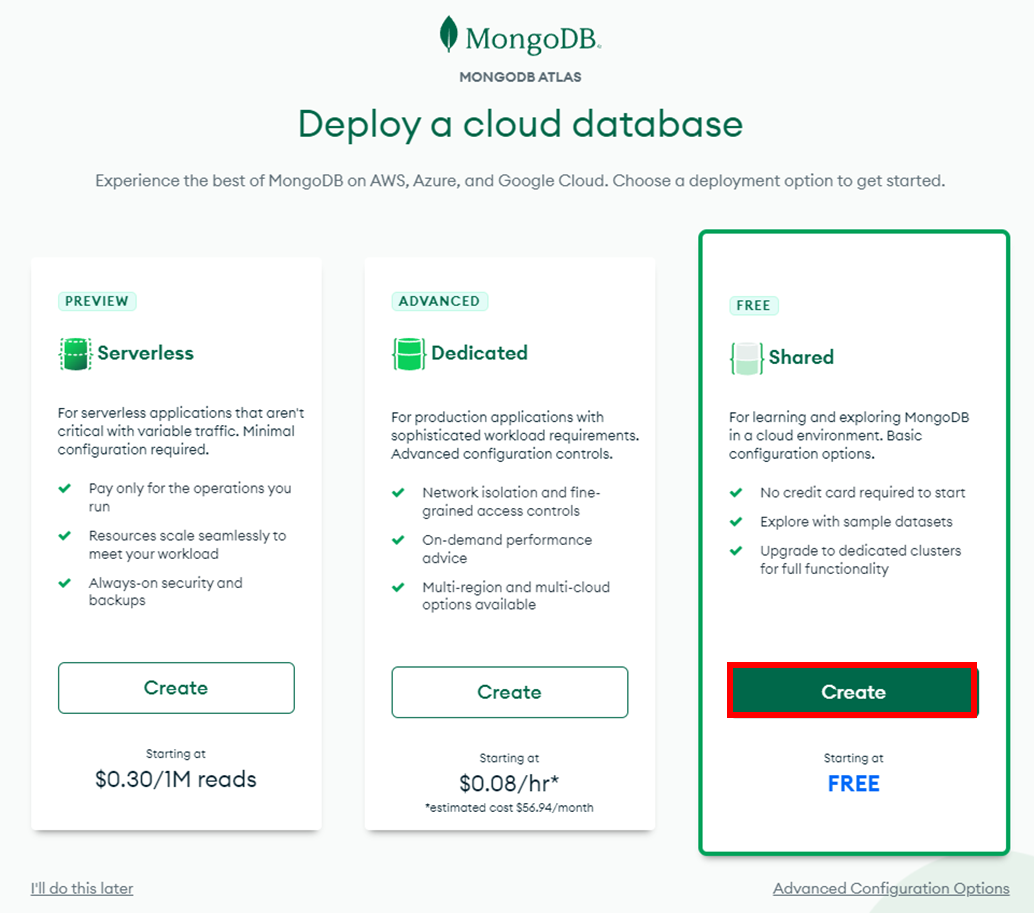The height and width of the screenshot is (913, 1034).
Task: Open Advanced Configuration Options
Action: tap(891, 888)
